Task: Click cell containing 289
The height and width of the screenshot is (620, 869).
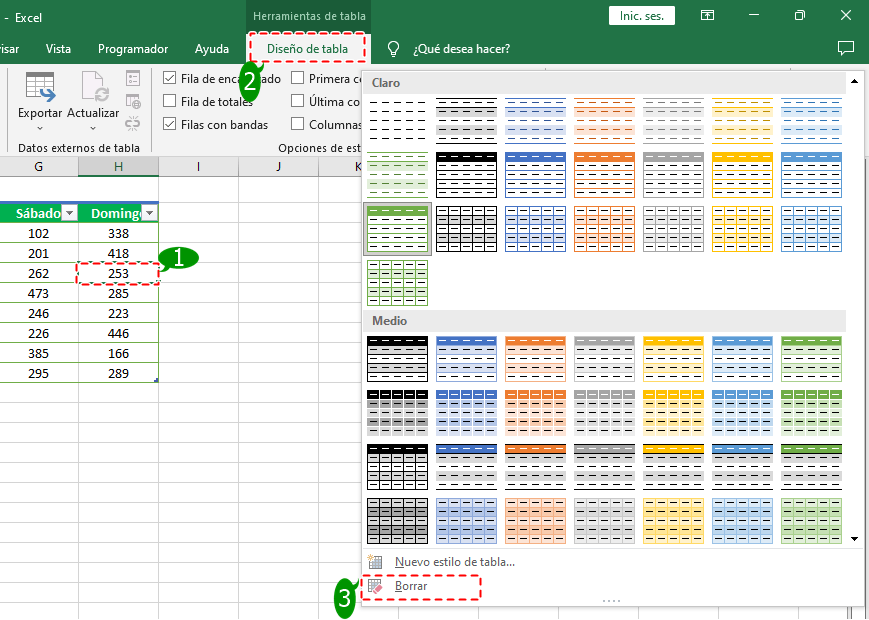Action: (x=119, y=373)
